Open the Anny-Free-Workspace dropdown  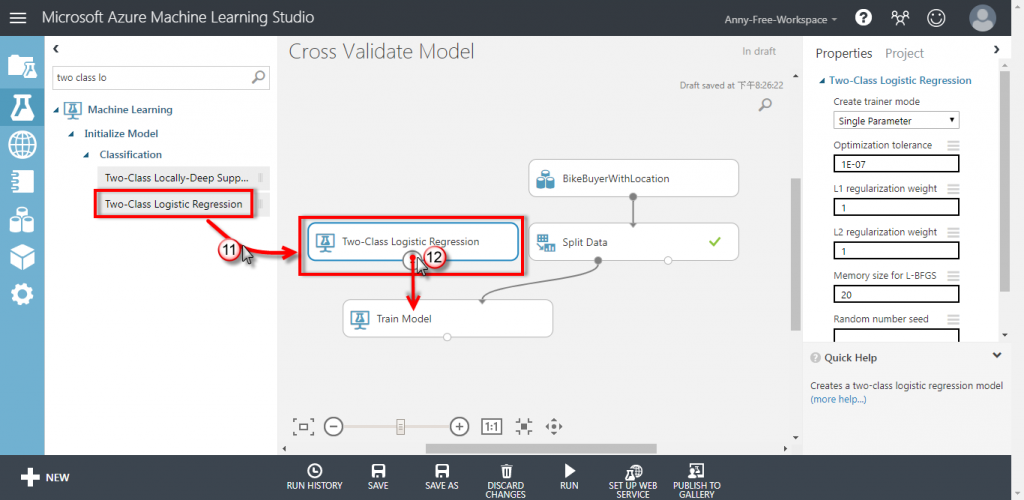pos(780,20)
